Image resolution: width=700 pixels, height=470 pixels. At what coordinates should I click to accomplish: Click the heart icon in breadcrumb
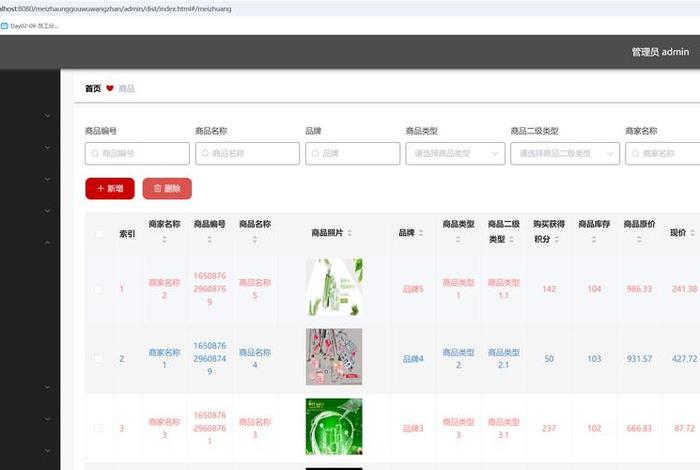click(110, 88)
